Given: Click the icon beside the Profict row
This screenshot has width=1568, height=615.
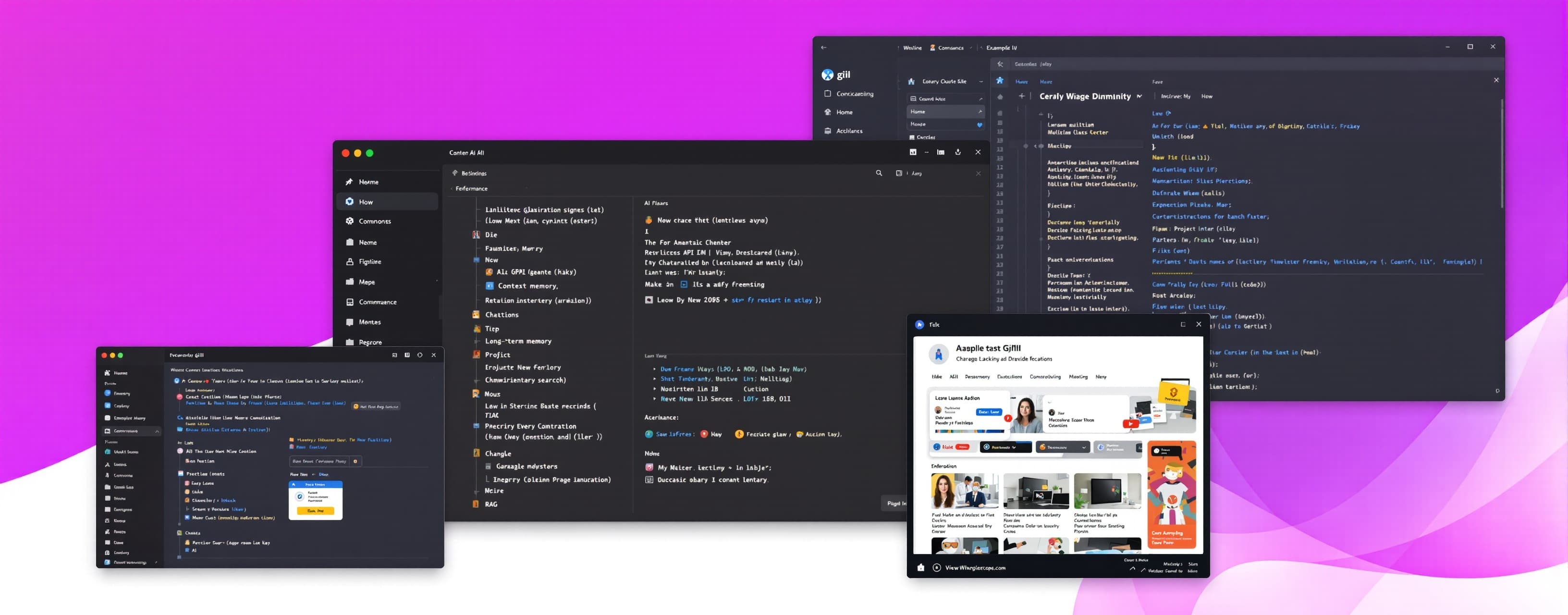Looking at the screenshot, I should coord(476,355).
